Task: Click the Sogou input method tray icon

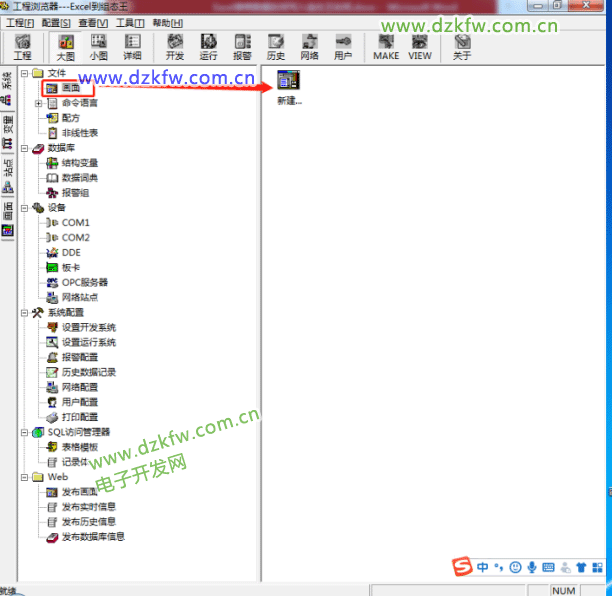Action: [x=461, y=568]
